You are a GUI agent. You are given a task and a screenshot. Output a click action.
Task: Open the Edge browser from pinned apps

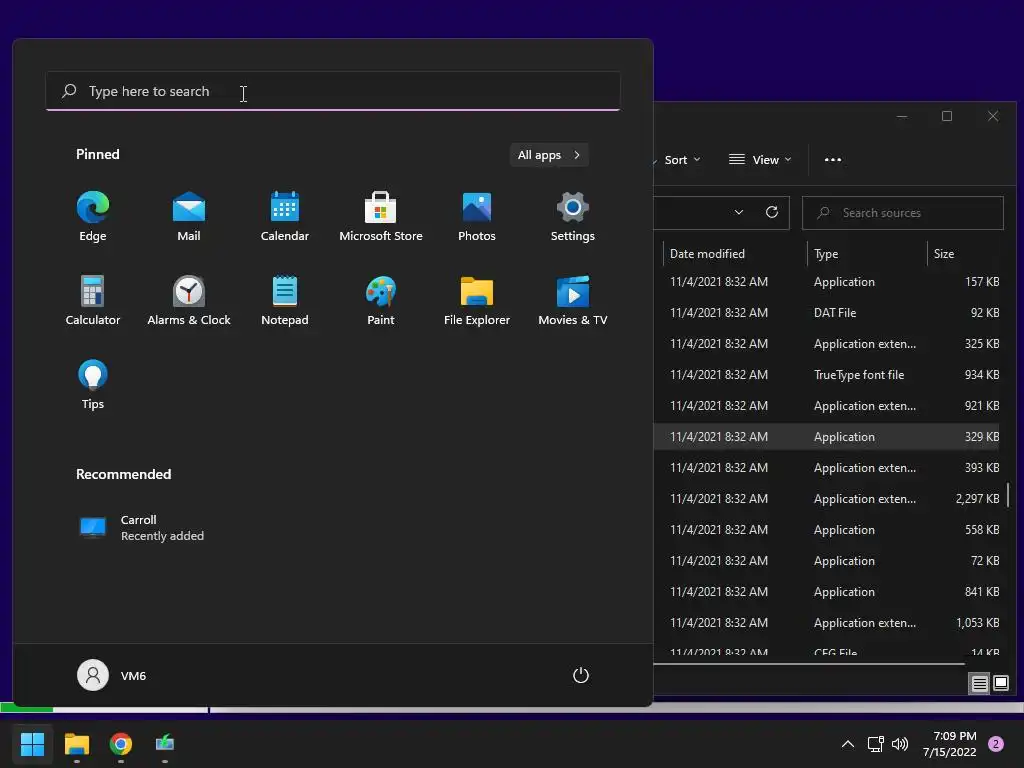click(93, 216)
